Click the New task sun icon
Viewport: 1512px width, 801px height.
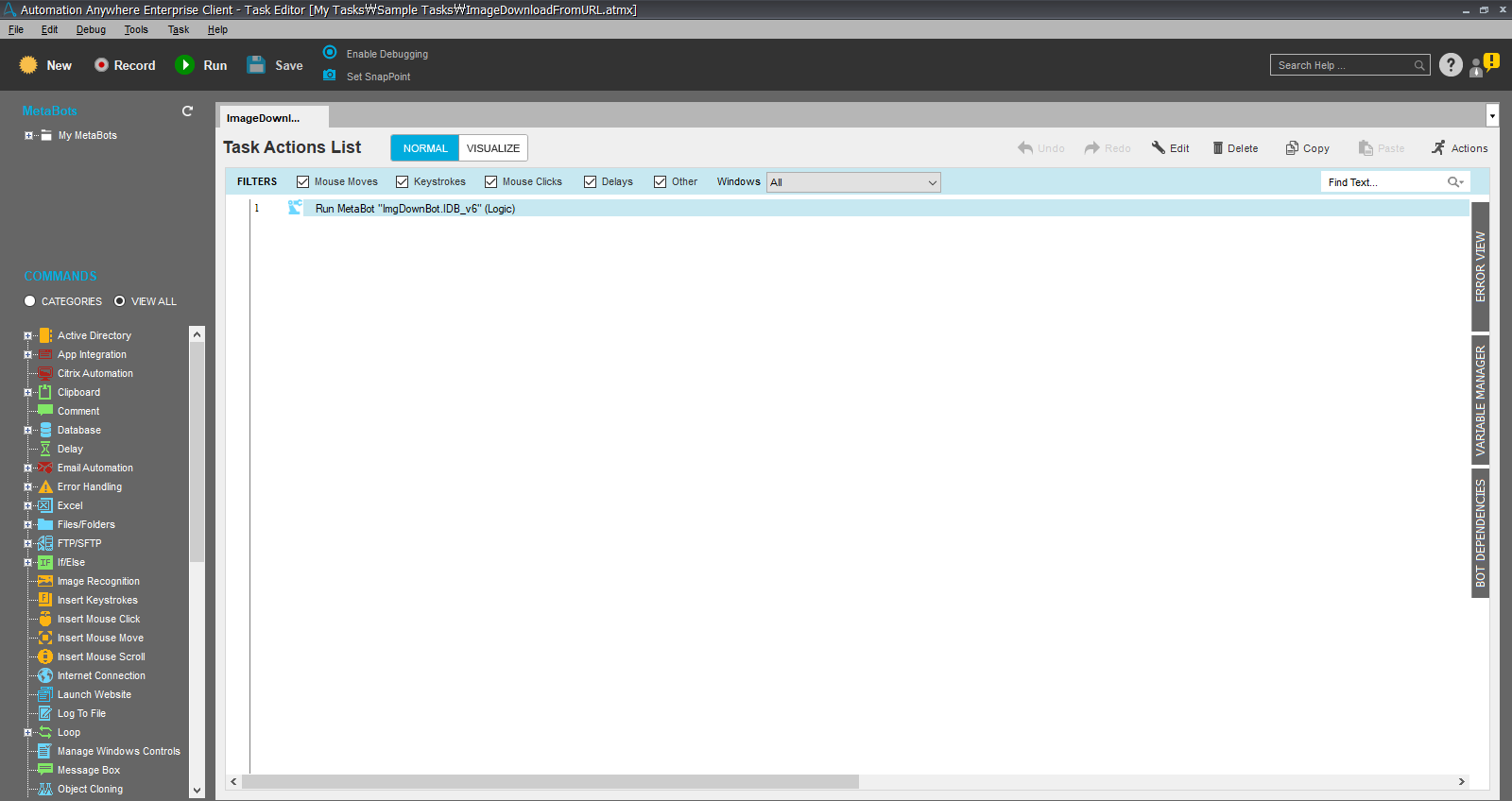(x=28, y=65)
